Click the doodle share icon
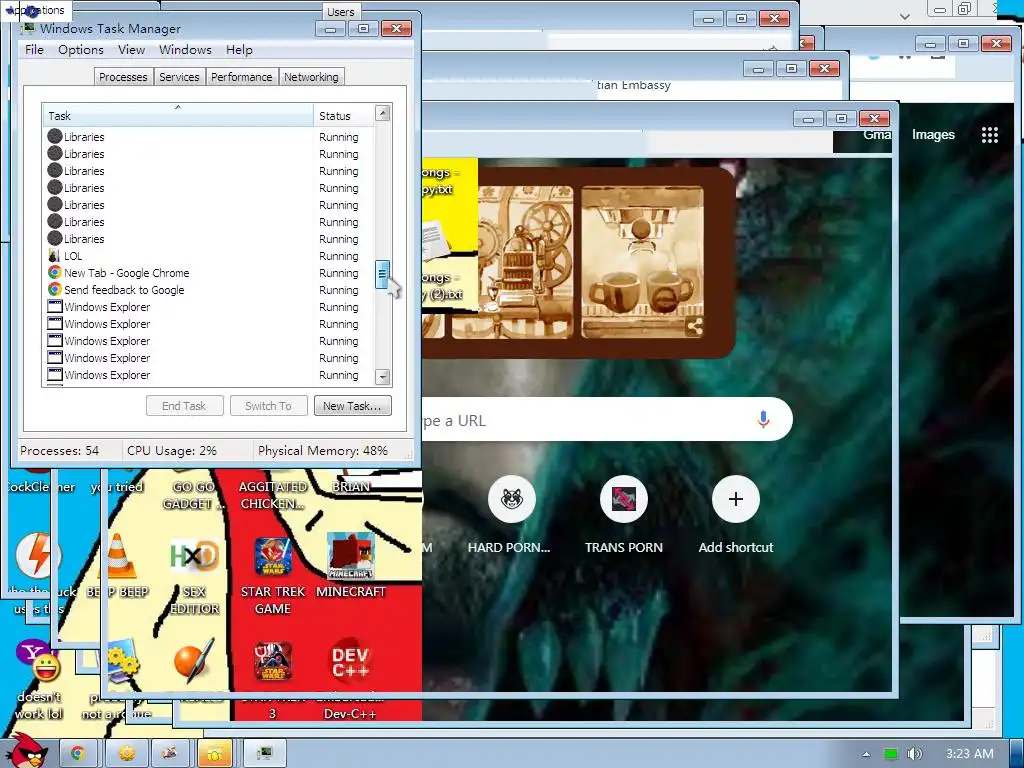Image resolution: width=1024 pixels, height=768 pixels. point(695,327)
